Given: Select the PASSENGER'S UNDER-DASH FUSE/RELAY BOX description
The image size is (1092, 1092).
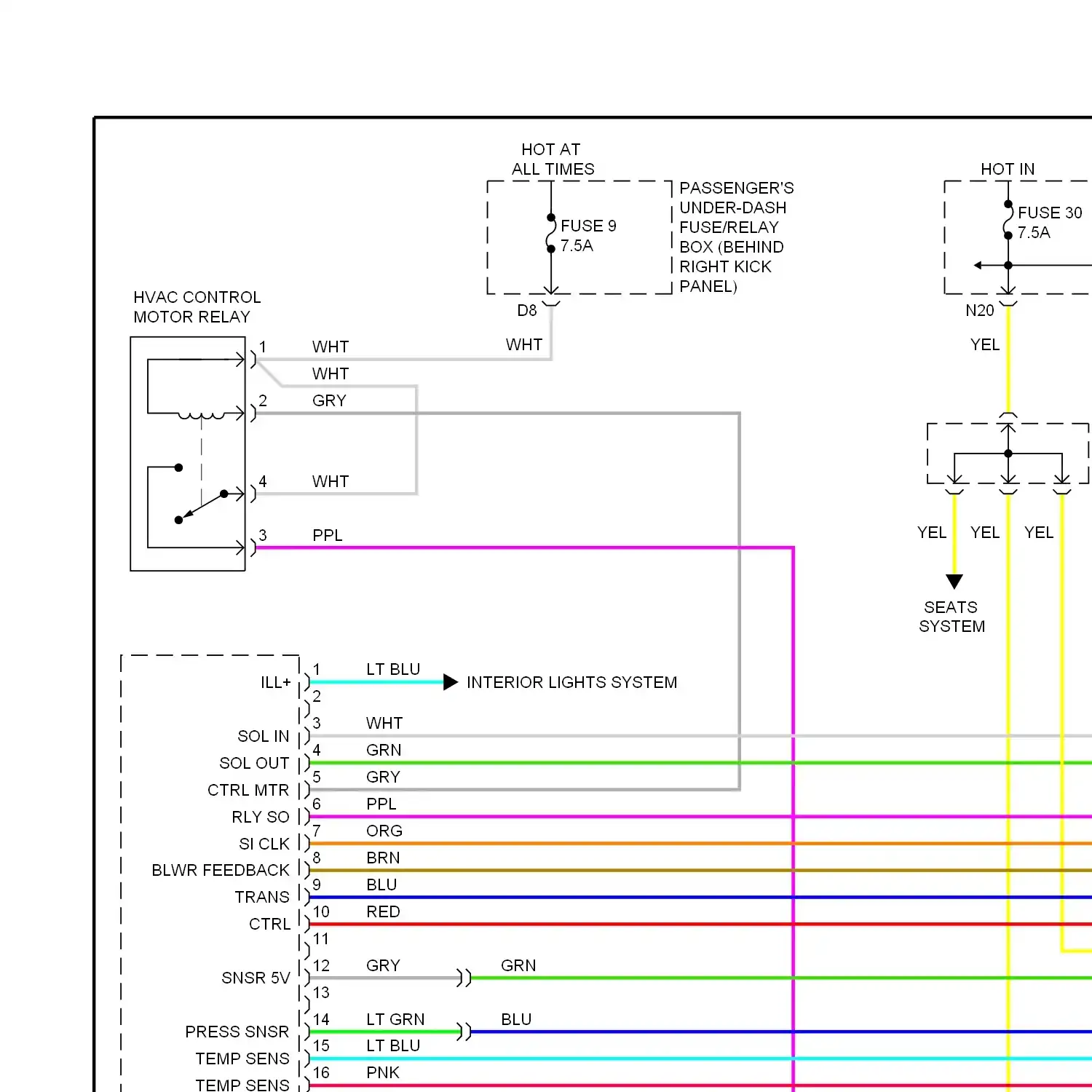Looking at the screenshot, I should point(736,237).
